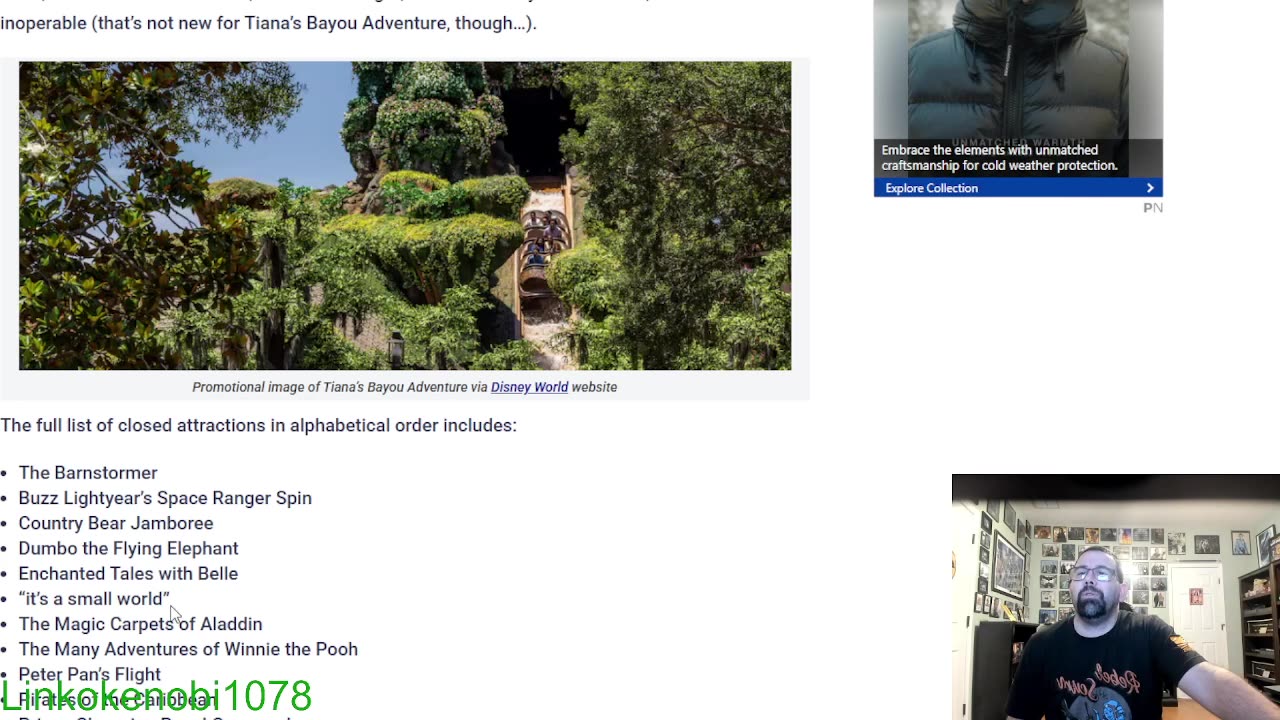The image size is (1280, 720).
Task: Open the Tiana's Bayou Adventure promotional image
Action: click(x=405, y=216)
